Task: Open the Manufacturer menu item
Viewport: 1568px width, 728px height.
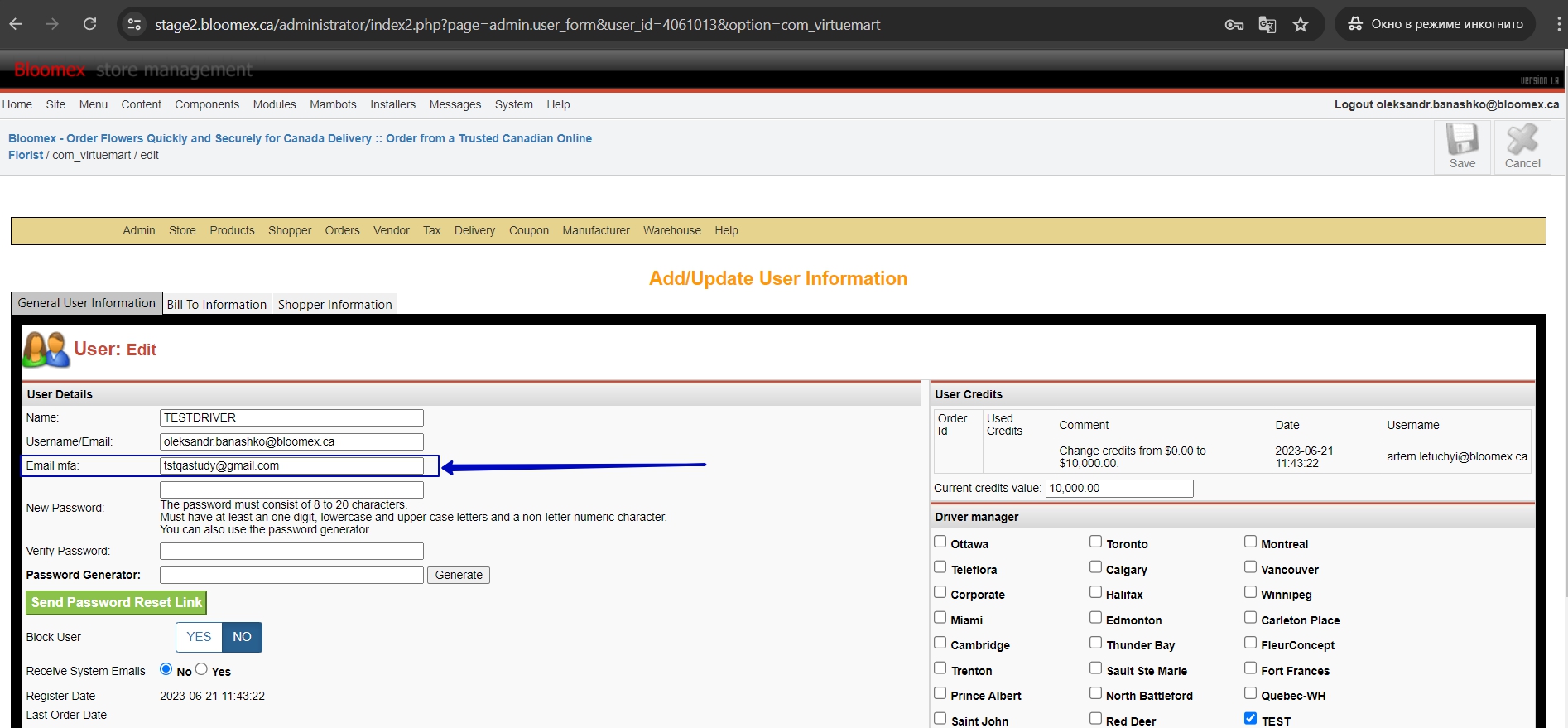Action: (596, 230)
